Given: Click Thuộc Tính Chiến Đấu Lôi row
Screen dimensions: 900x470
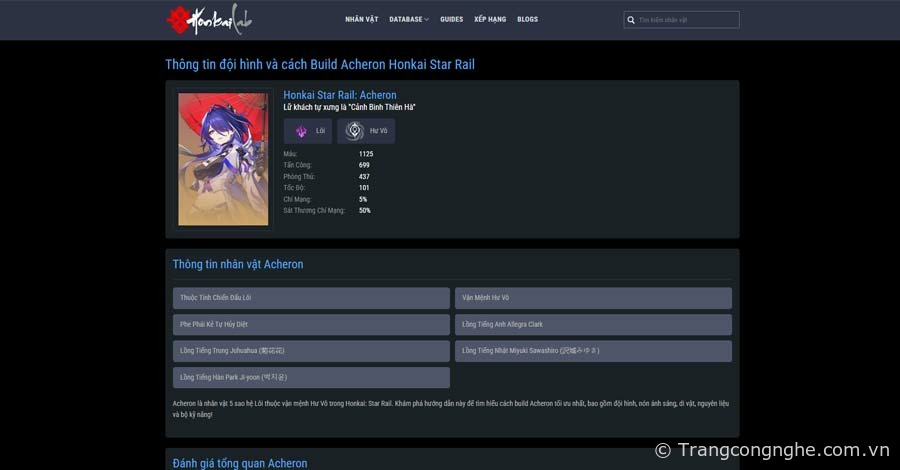Looking at the screenshot, I should pyautogui.click(x=311, y=298).
